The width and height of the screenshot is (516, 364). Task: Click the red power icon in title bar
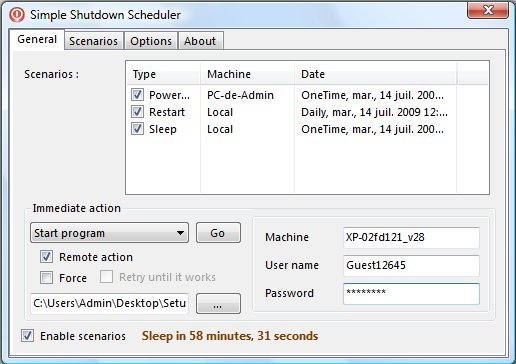[17, 15]
